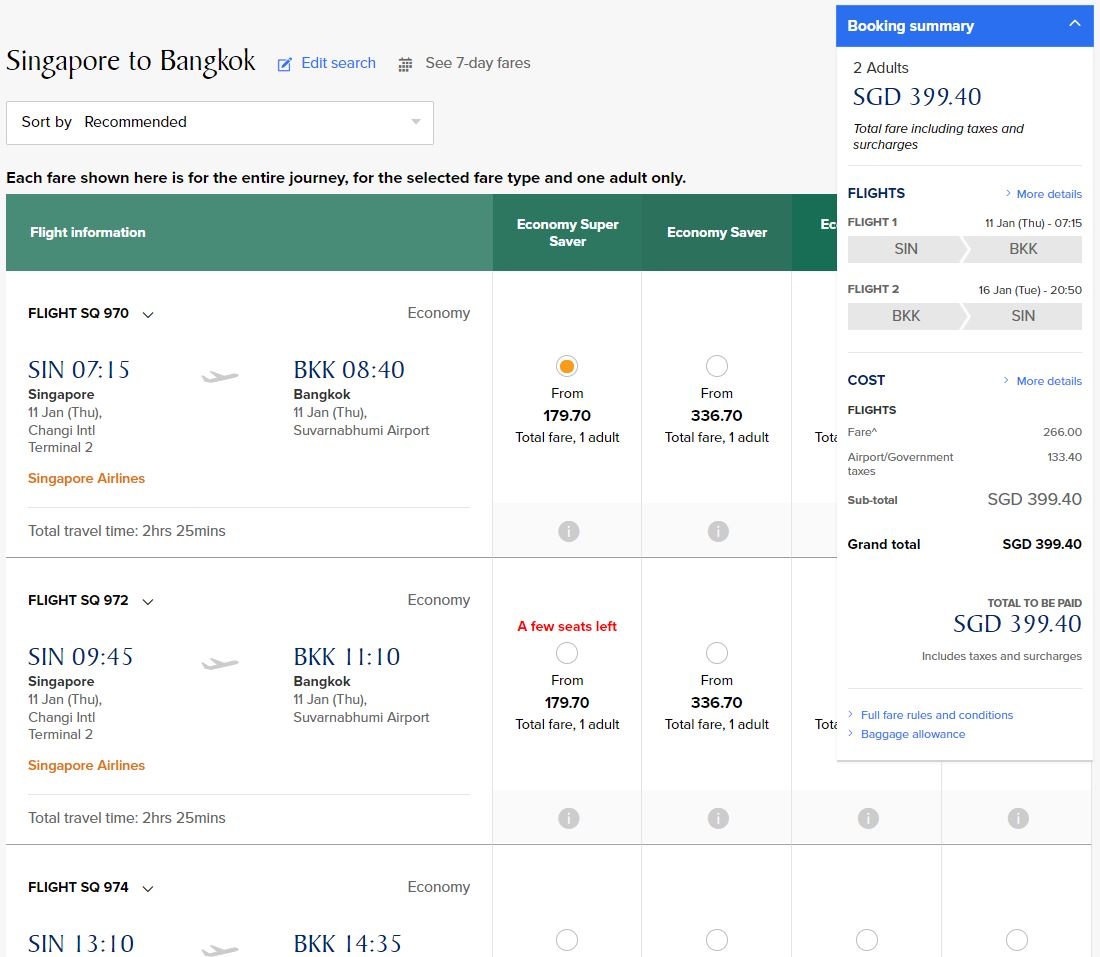
Task: Open SQ 972 fourth fare column info icon
Action: pos(1018,818)
